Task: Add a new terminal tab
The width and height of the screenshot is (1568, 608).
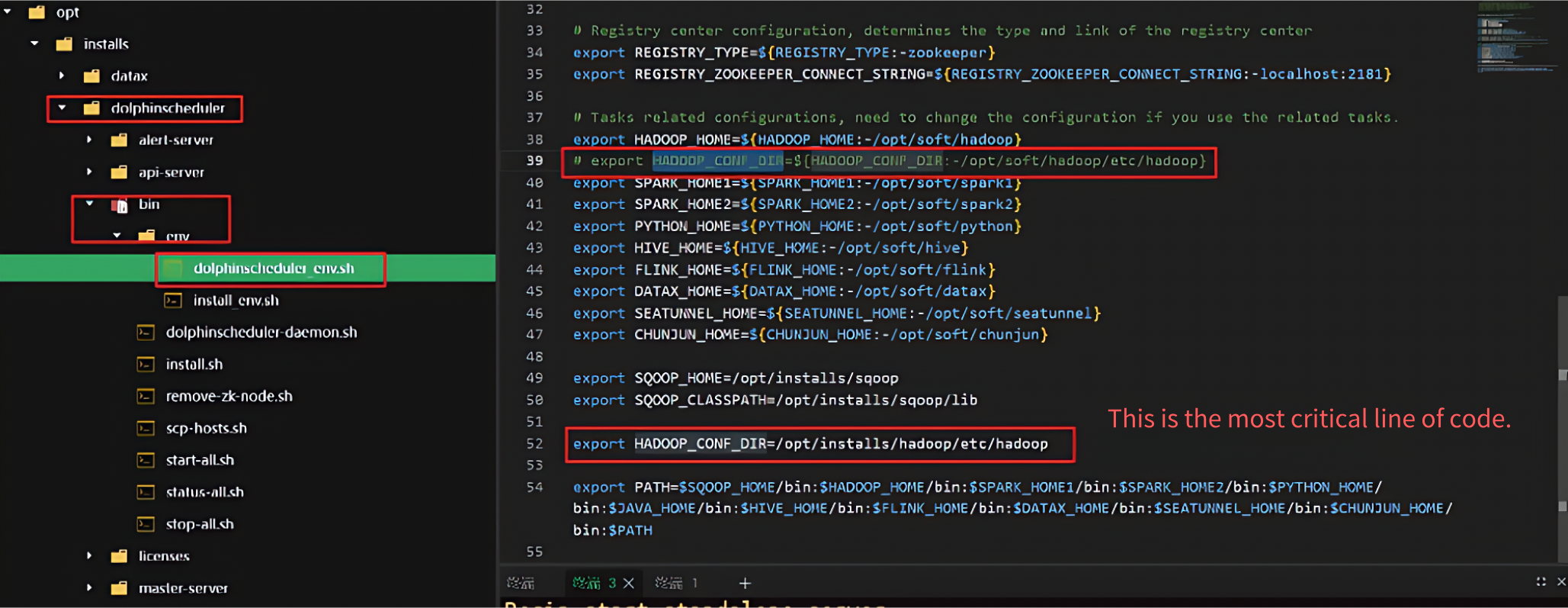Action: pos(745,584)
